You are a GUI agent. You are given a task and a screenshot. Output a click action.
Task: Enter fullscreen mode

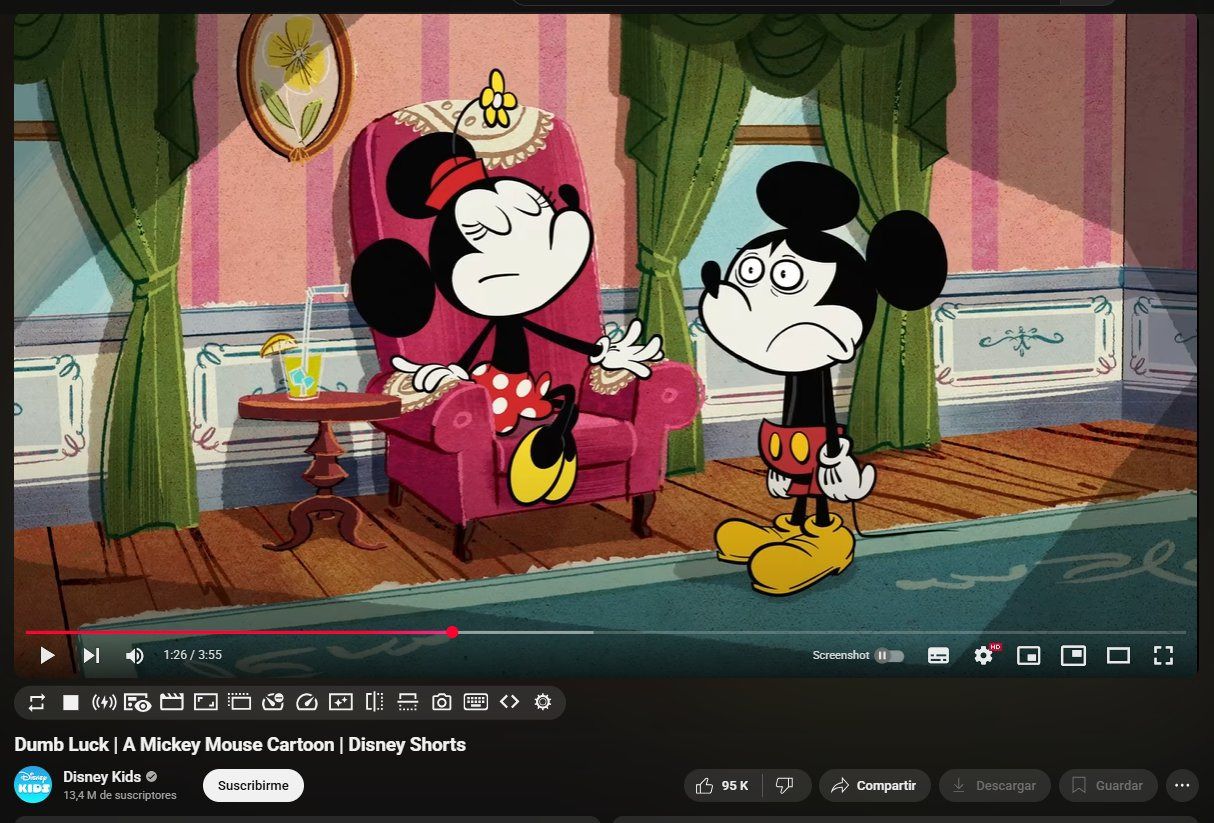(x=1163, y=656)
